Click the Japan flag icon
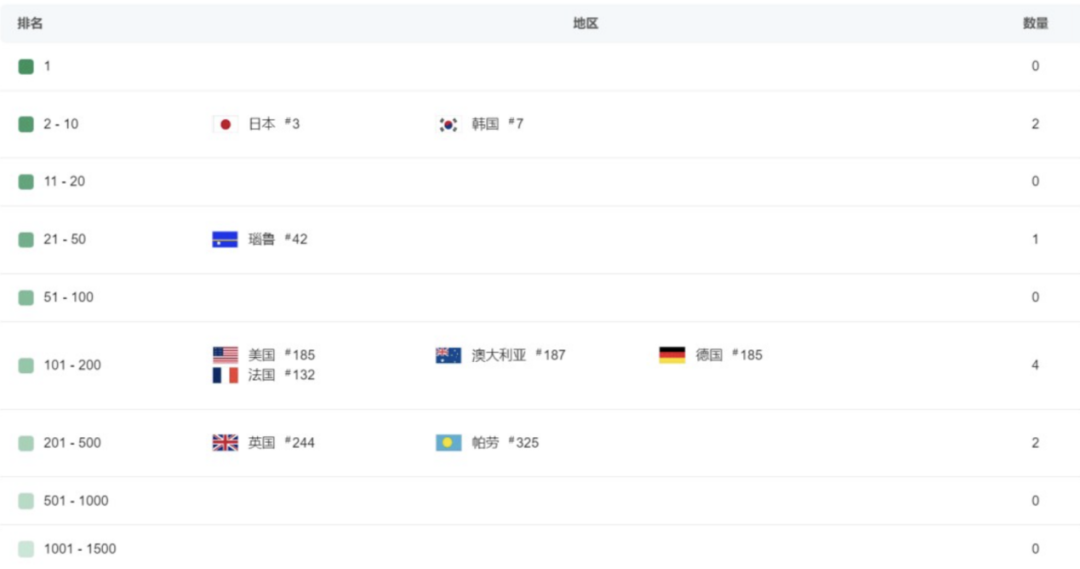The image size is (1080, 569). (225, 124)
